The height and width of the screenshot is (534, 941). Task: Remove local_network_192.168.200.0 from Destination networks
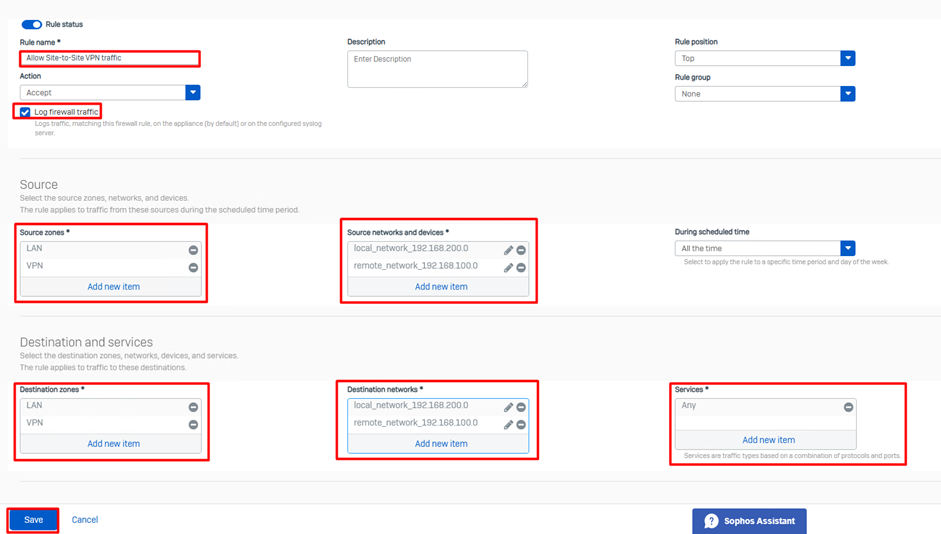point(521,407)
